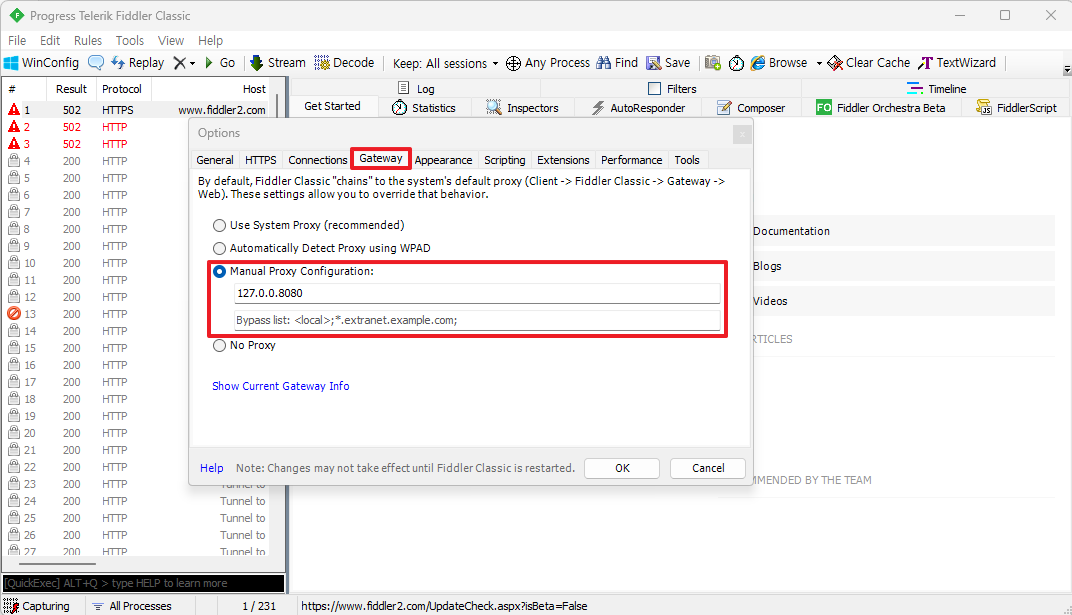
Task: Open the AutoResponder tab
Action: tap(639, 108)
